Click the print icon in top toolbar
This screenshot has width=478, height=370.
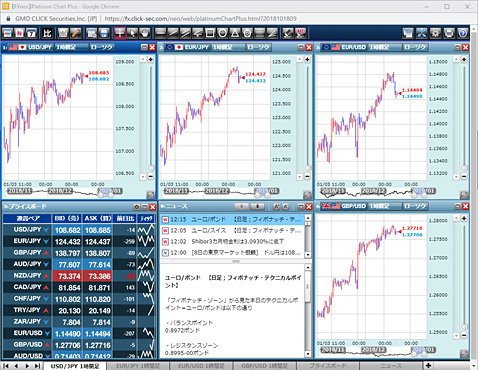point(449,33)
